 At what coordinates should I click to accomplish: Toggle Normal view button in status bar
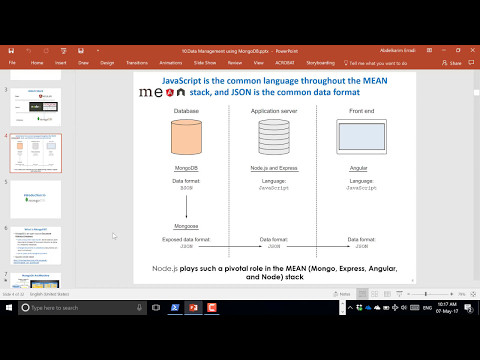pyautogui.click(x=362, y=294)
